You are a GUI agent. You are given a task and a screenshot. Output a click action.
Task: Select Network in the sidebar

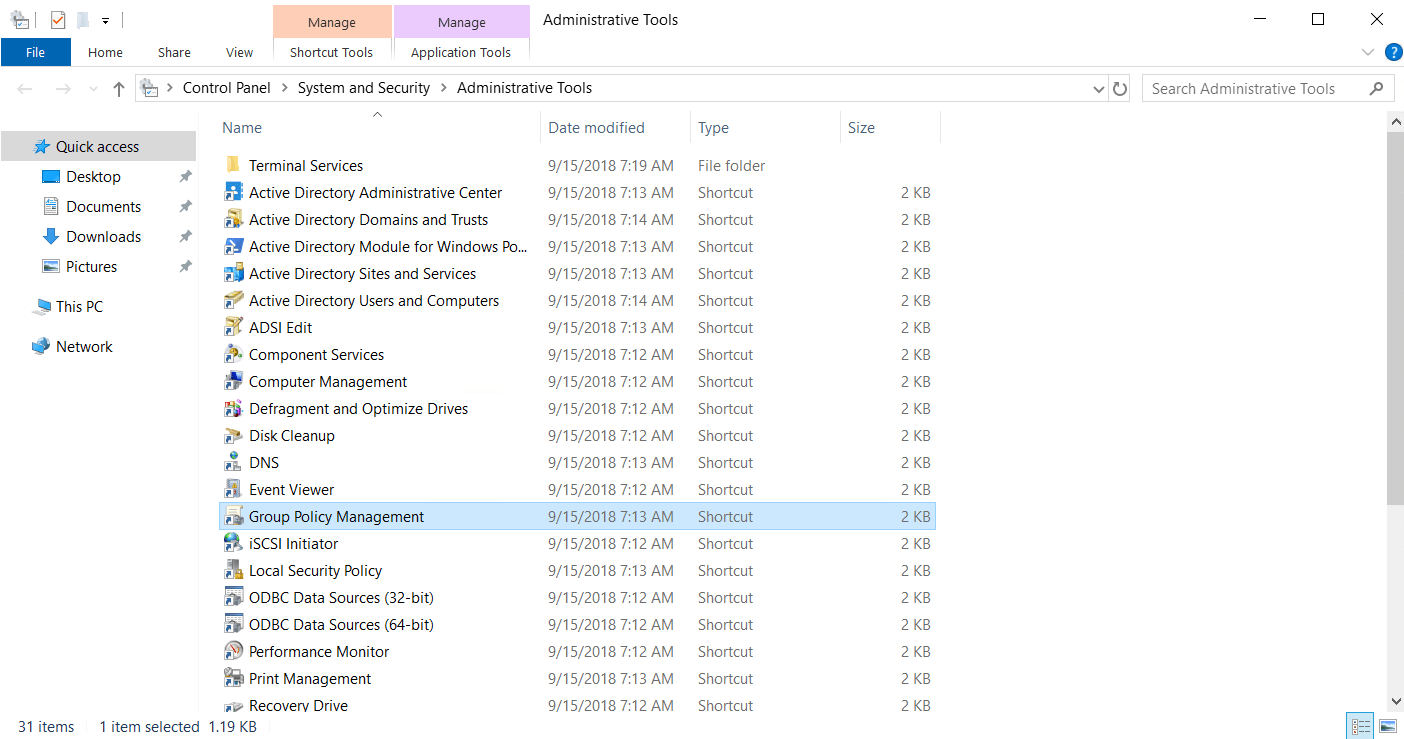click(84, 346)
